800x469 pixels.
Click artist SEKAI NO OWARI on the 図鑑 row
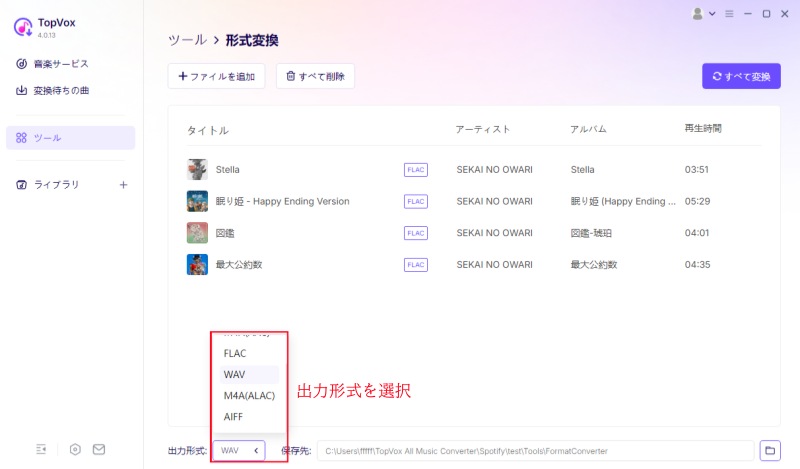pyautogui.click(x=494, y=233)
